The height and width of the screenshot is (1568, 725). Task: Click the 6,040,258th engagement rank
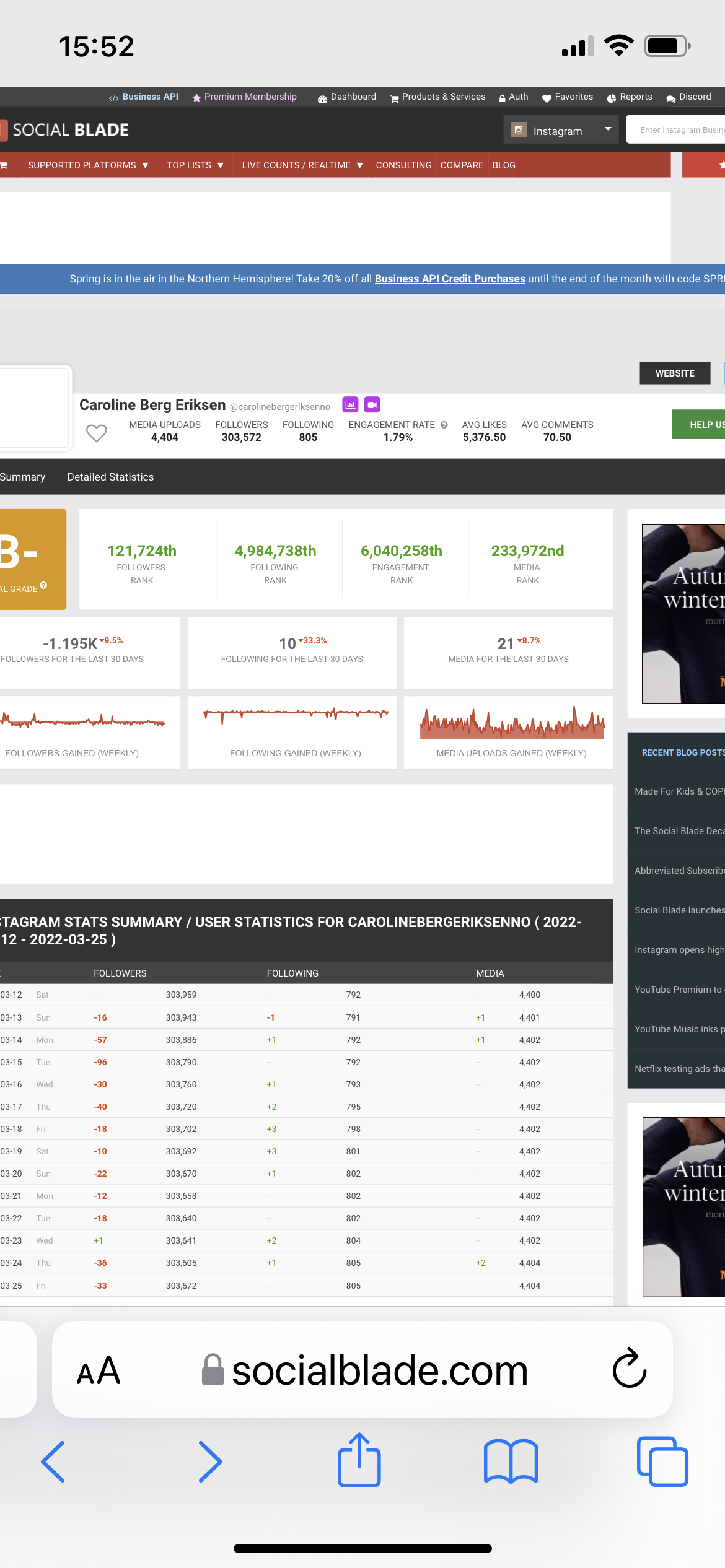point(402,551)
